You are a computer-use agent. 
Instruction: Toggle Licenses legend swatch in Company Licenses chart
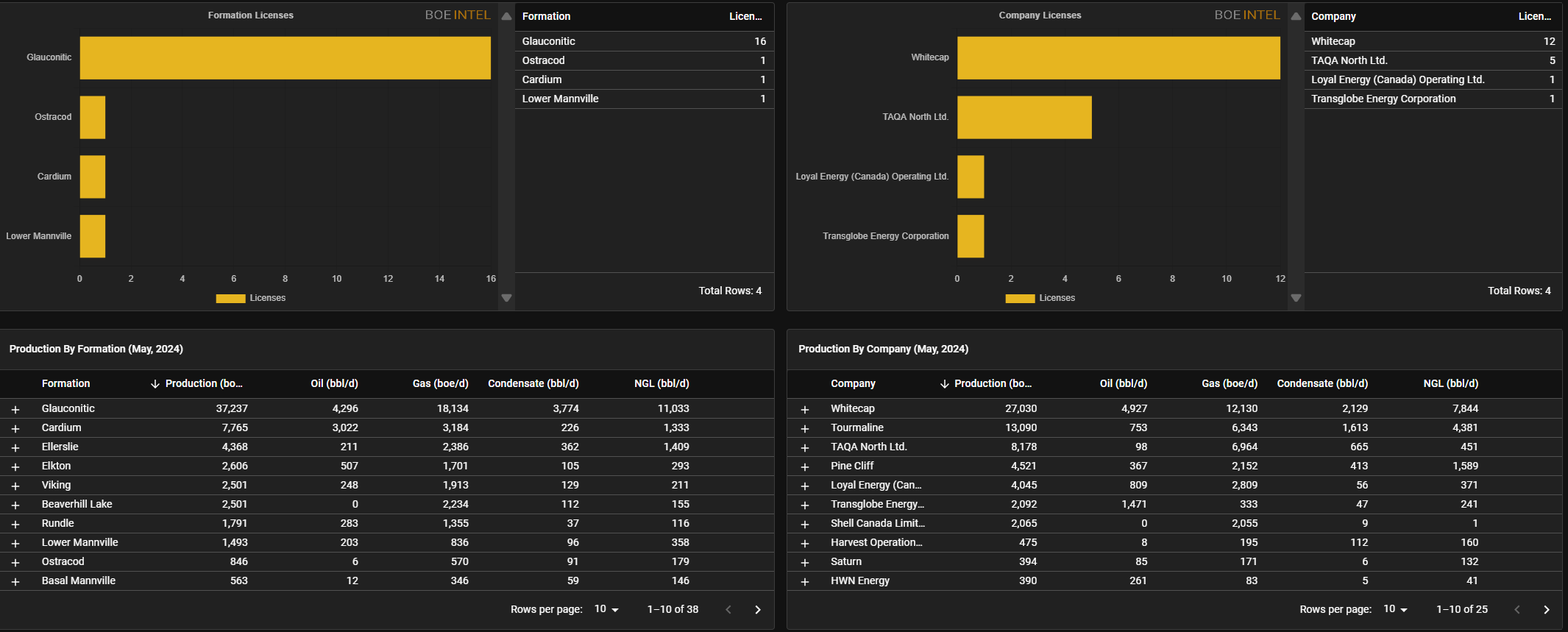[x=1020, y=298]
